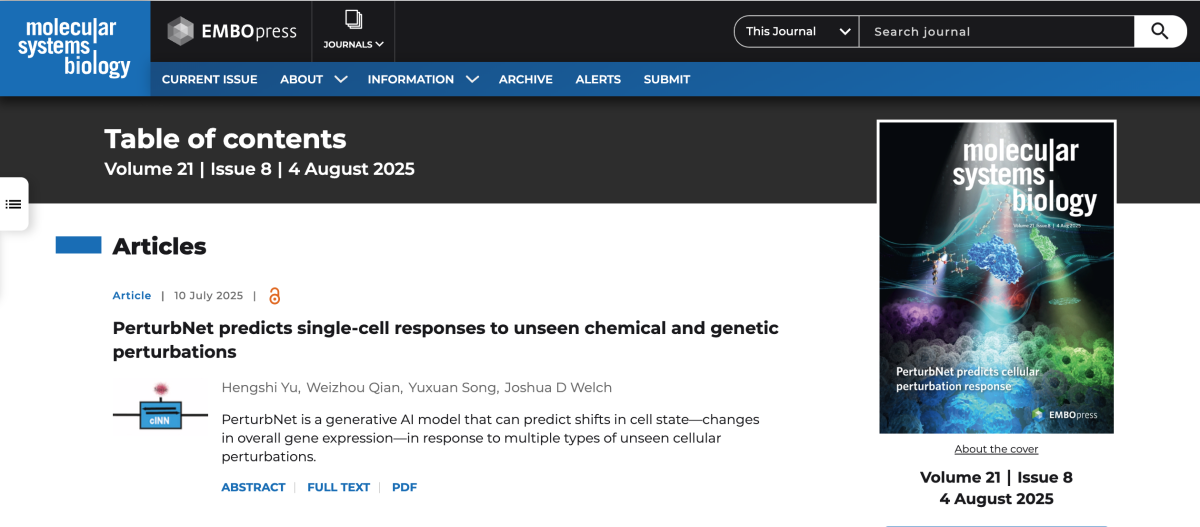Open the issue cover image
The width and height of the screenshot is (1200, 527).
pyautogui.click(x=996, y=277)
